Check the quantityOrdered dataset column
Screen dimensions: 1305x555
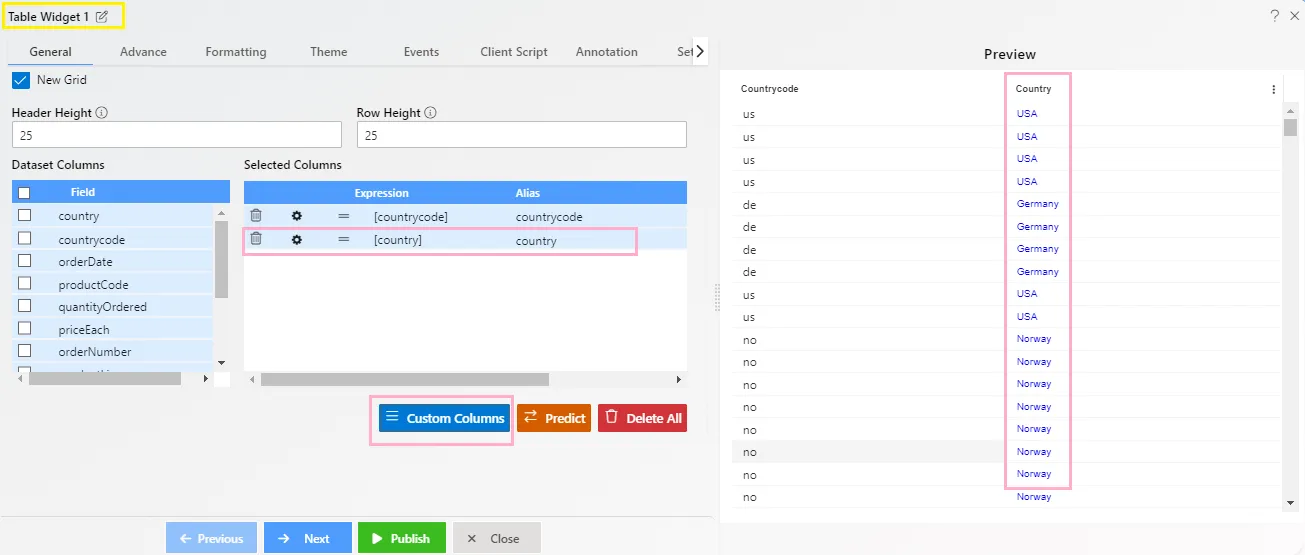point(24,306)
